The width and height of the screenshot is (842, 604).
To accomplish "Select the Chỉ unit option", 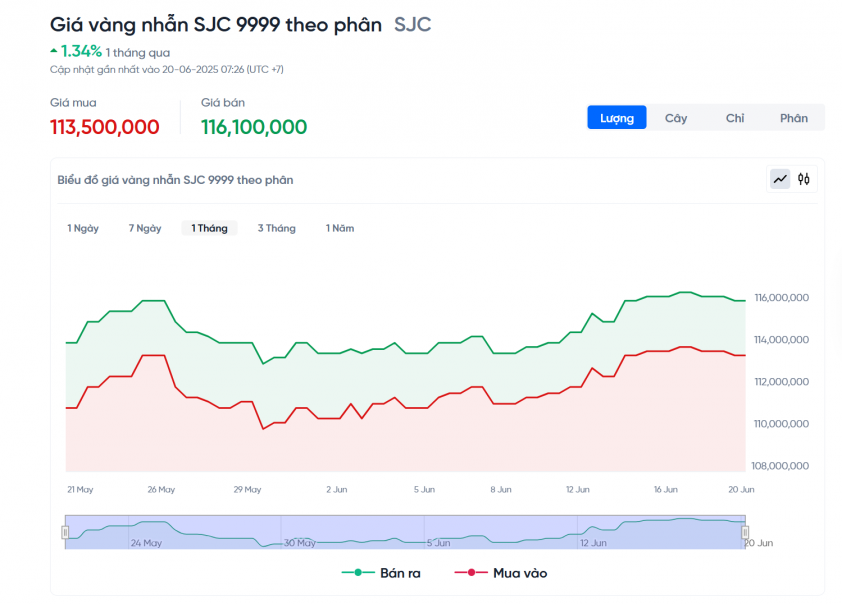I will (735, 118).
